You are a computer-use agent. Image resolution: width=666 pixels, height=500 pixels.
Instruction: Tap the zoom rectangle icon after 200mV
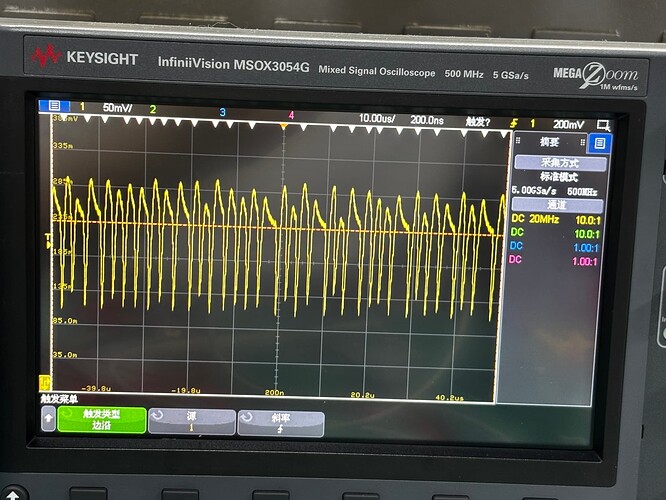click(x=603, y=125)
